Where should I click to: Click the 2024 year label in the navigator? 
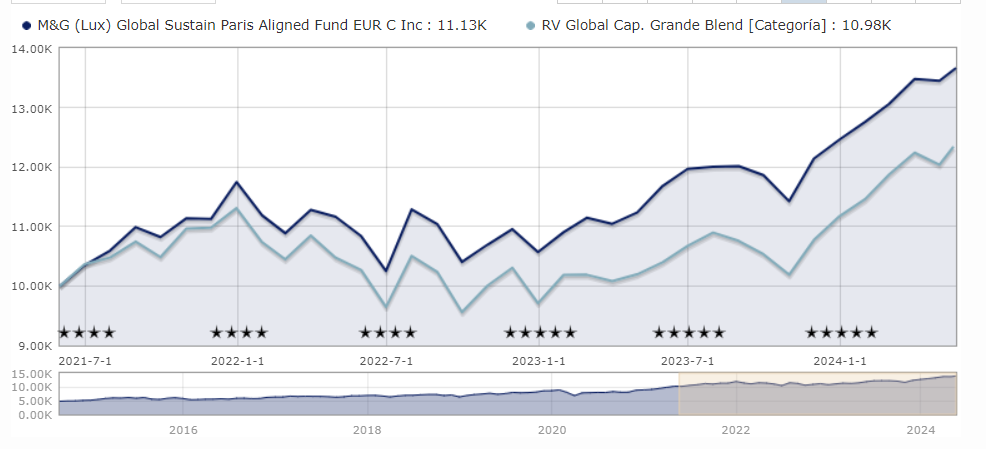coord(920,430)
